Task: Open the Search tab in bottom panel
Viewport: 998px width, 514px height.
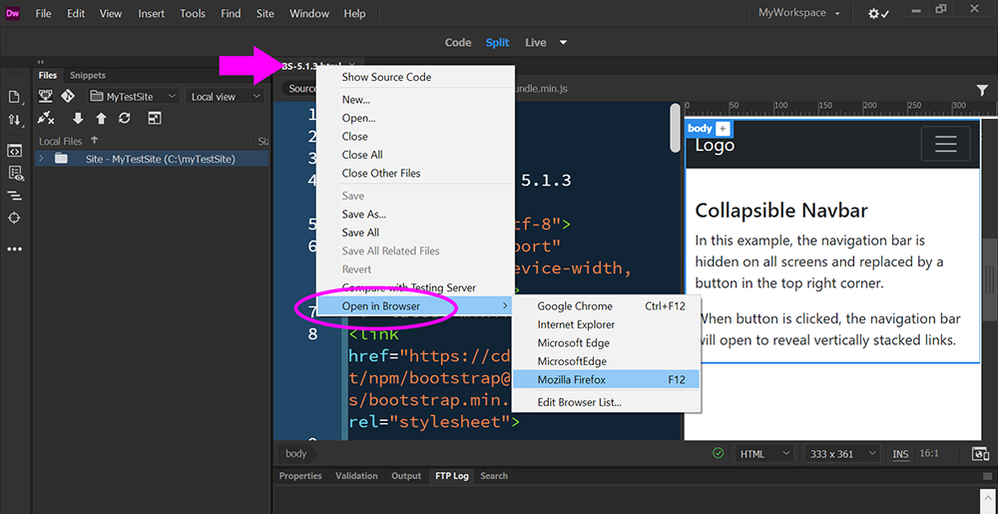Action: click(x=494, y=476)
